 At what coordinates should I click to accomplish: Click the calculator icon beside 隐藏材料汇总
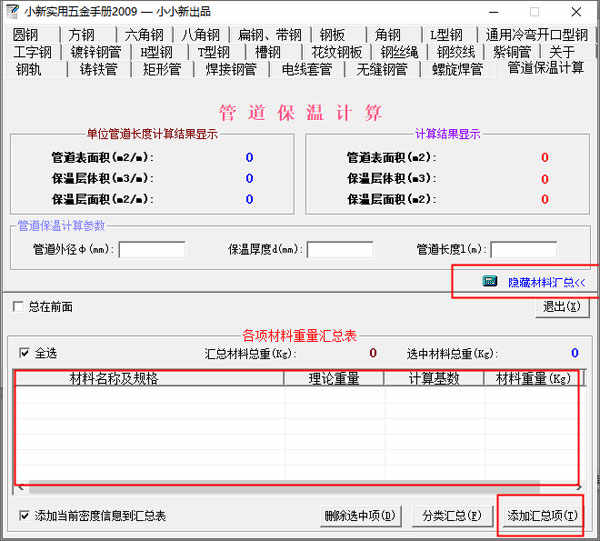pyautogui.click(x=490, y=281)
